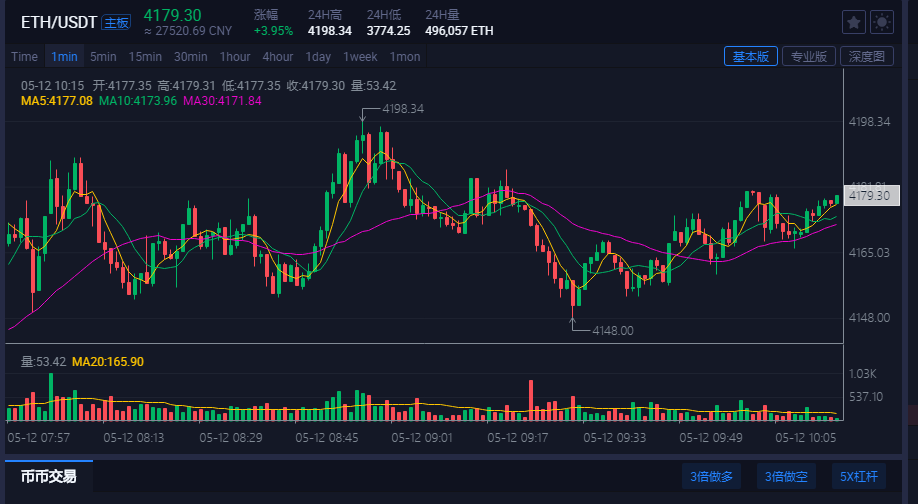This screenshot has height=504, width=918.
Task: Select the 1min interval tab
Action: coord(64,57)
